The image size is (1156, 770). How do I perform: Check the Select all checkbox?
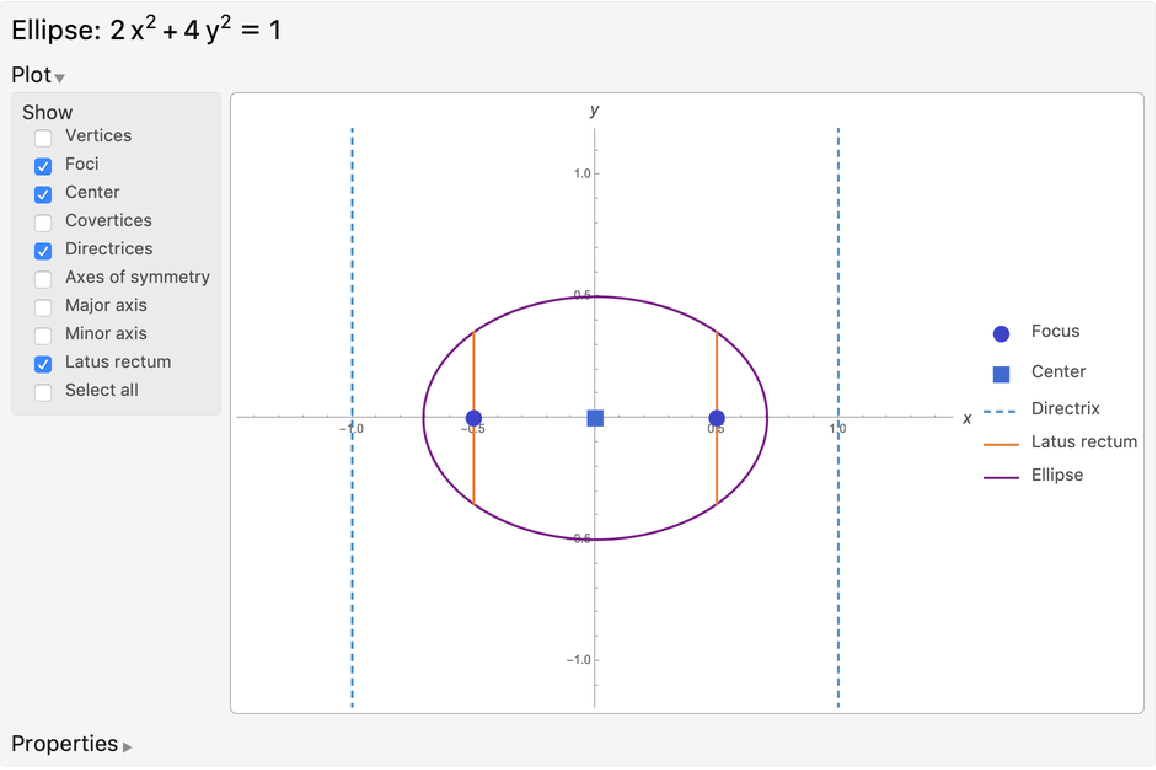pos(43,392)
